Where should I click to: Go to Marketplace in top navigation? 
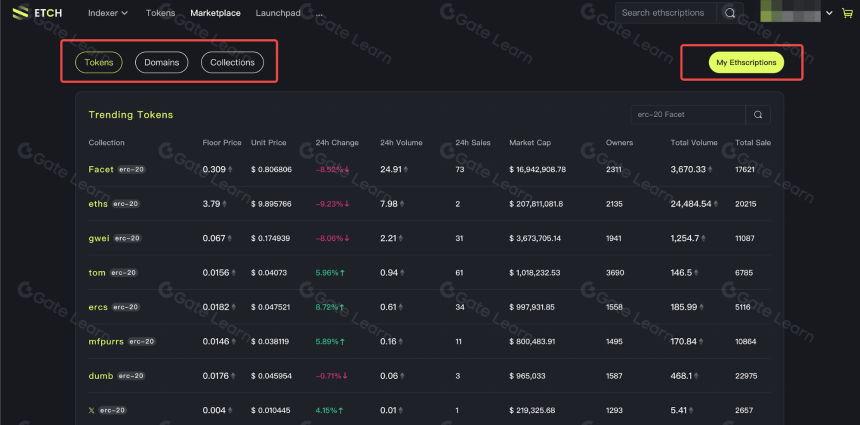[x=215, y=13]
